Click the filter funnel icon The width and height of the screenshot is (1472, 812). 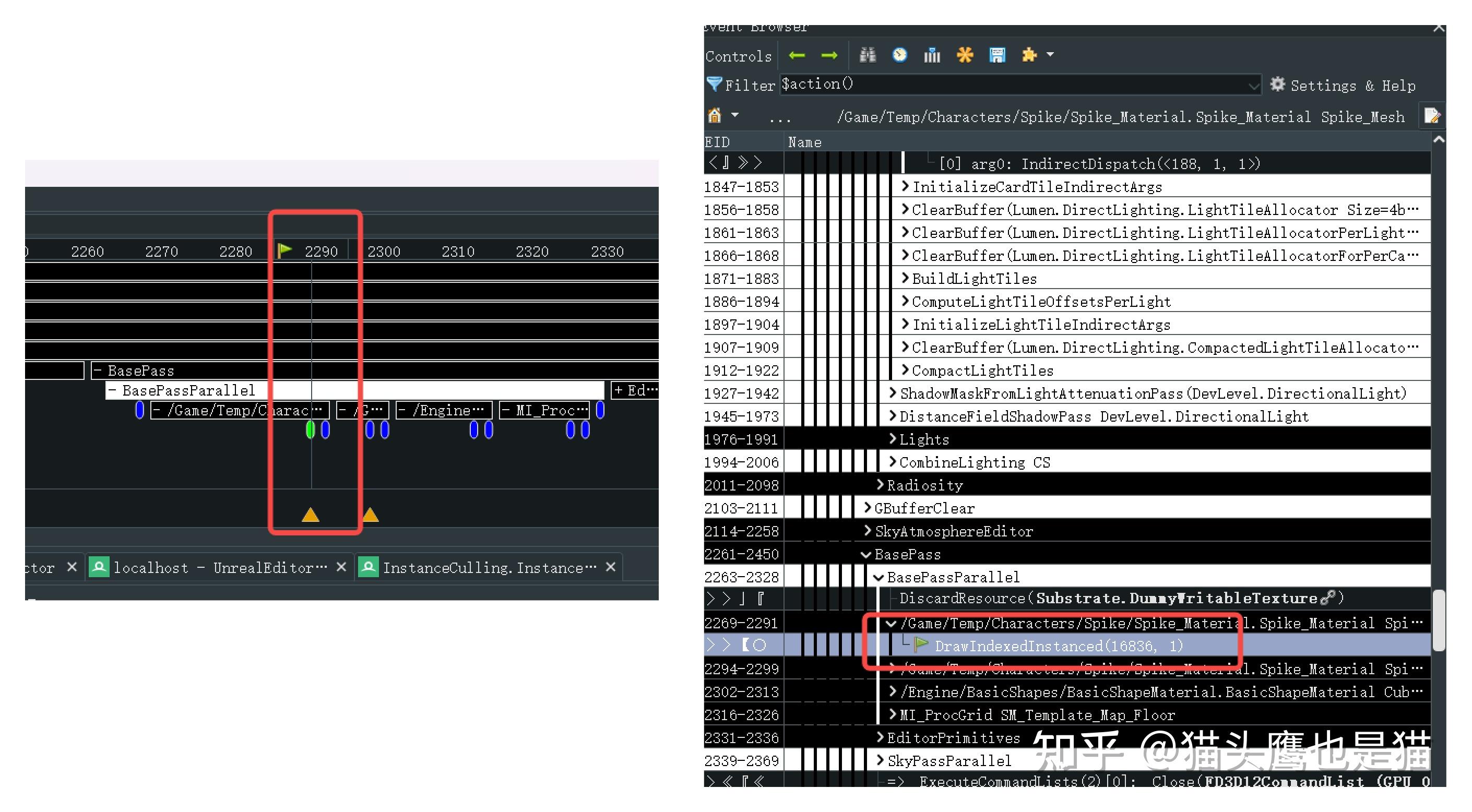(715, 85)
